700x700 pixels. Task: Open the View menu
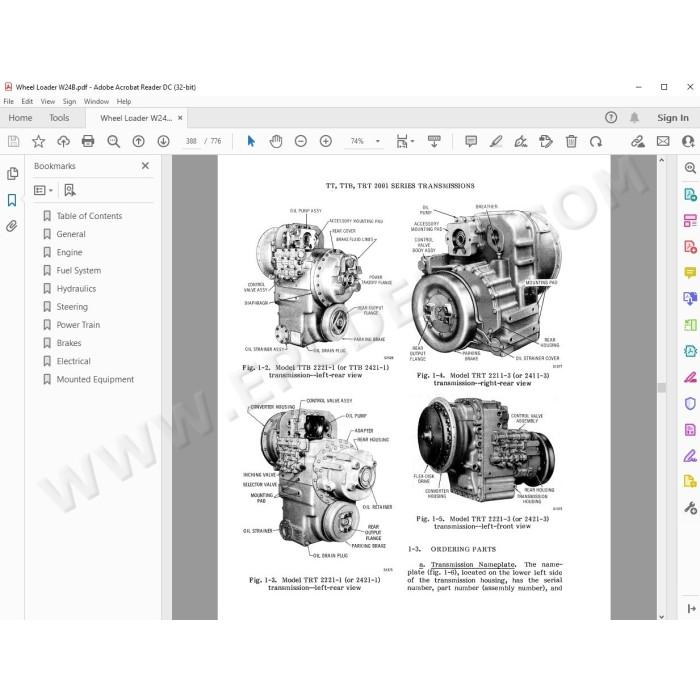point(47,101)
